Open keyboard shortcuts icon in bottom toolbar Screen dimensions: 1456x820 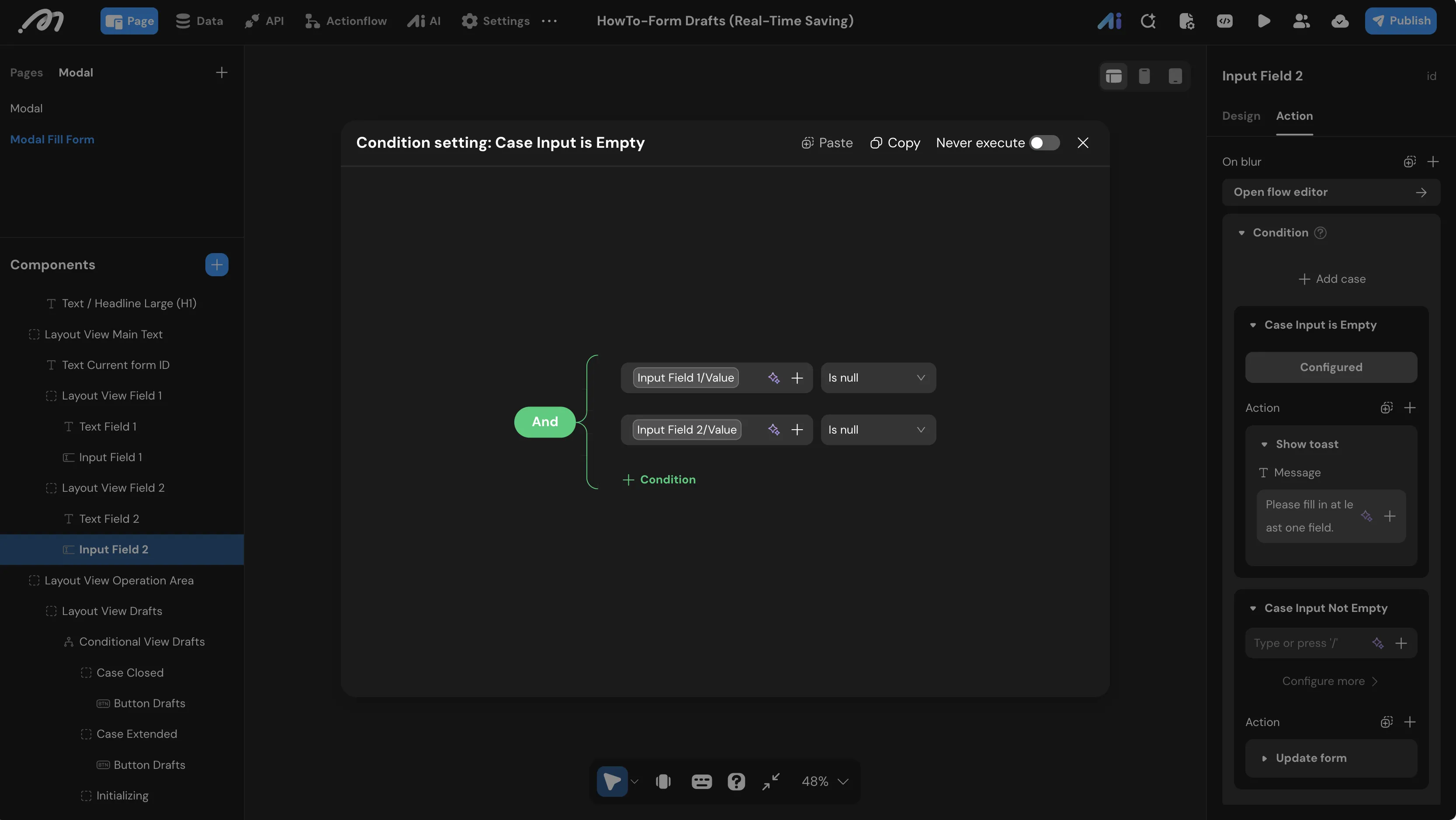tap(701, 782)
